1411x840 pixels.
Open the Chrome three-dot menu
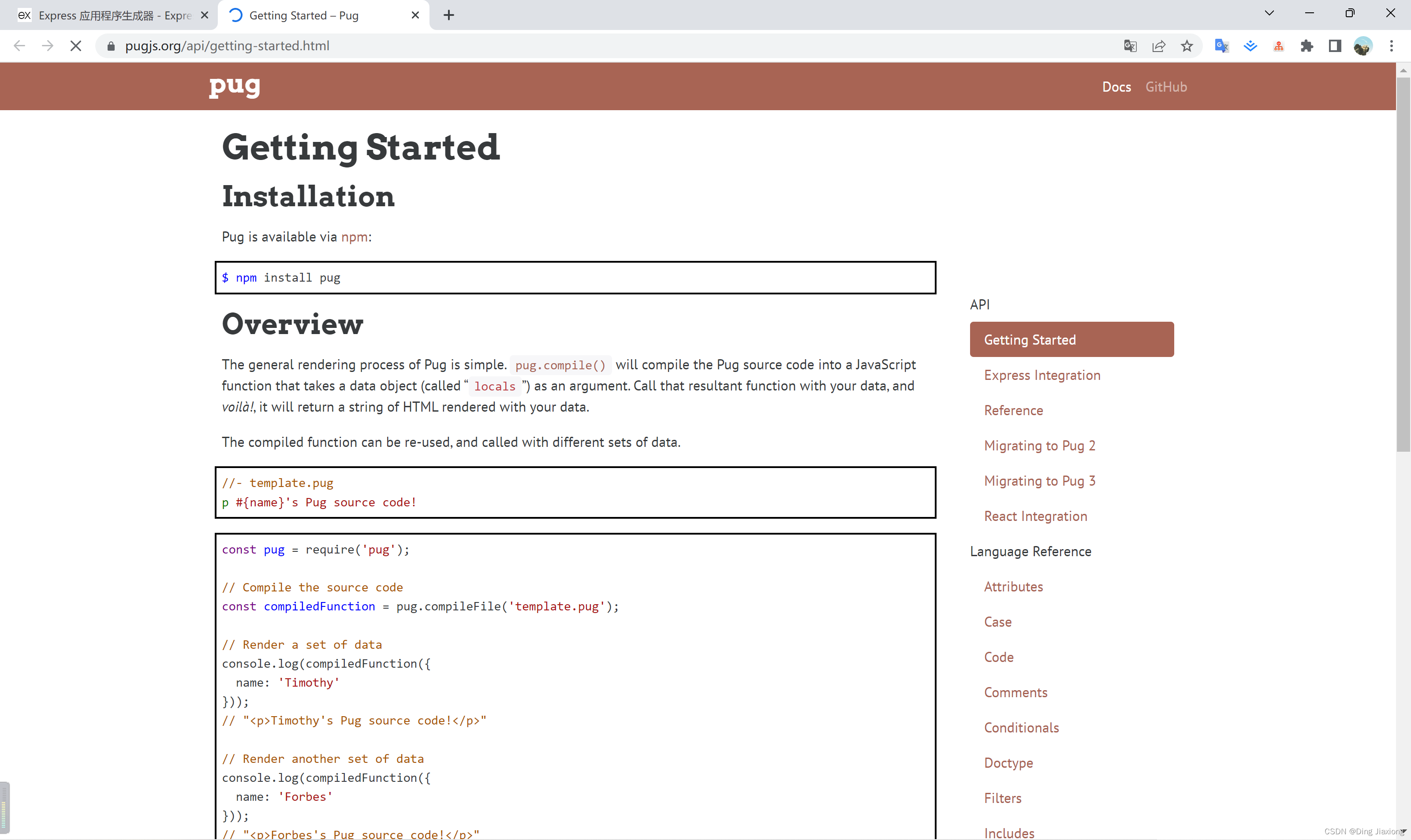point(1391,46)
